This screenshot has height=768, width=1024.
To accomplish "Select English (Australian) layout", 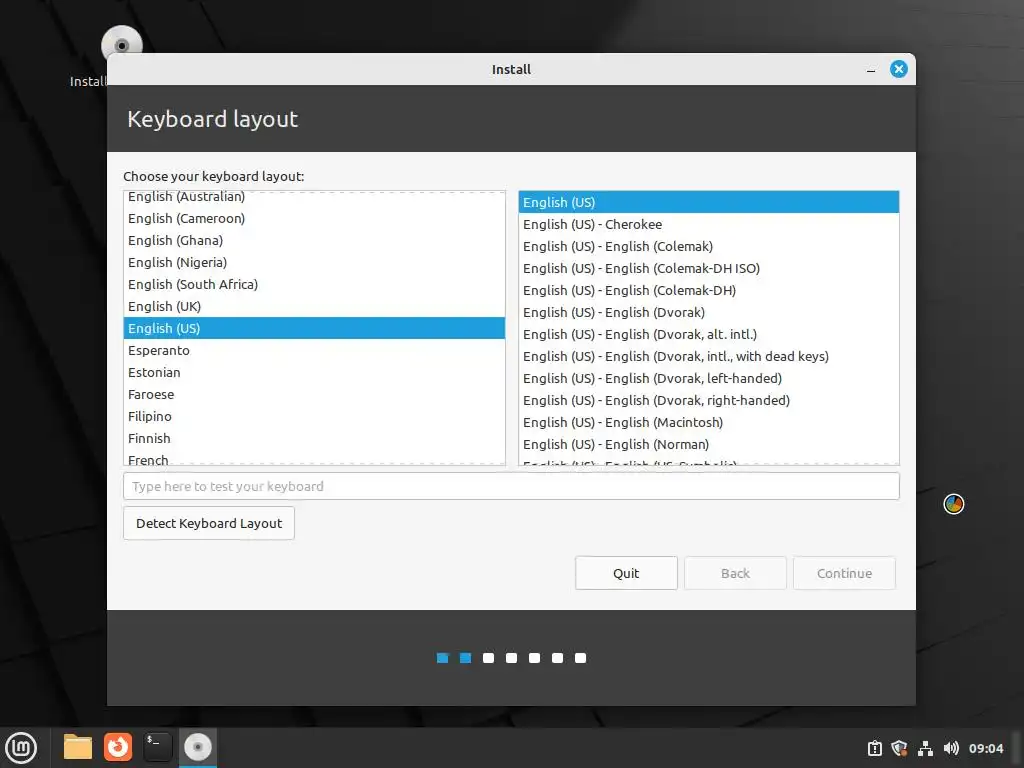I will pos(314,197).
